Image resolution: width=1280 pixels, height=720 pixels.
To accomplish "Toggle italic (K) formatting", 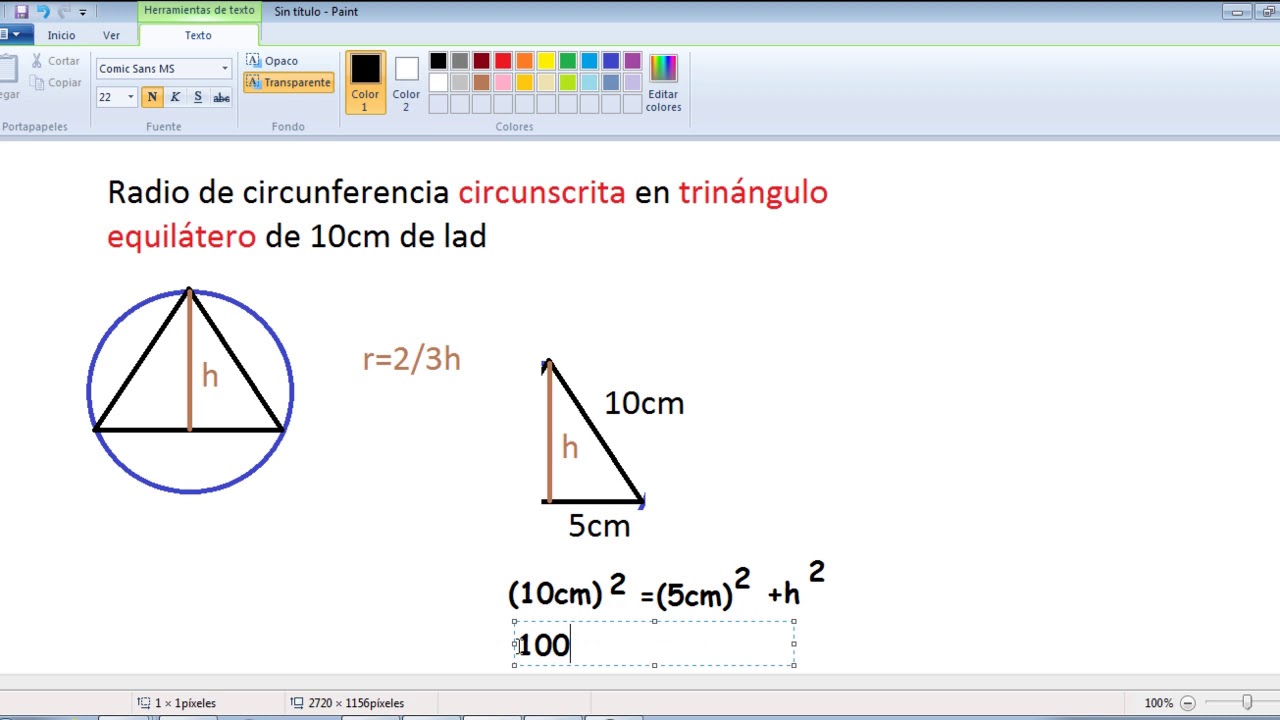I will click(175, 97).
